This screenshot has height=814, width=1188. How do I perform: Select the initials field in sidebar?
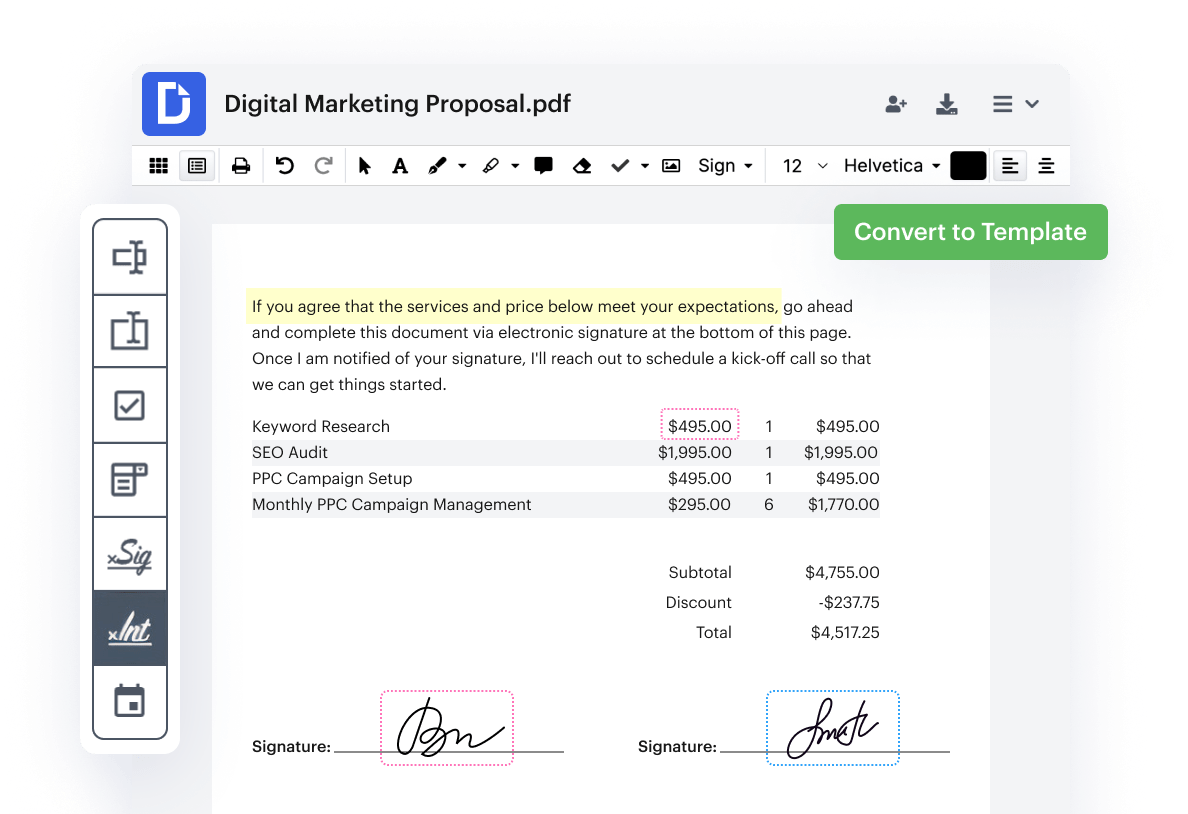click(130, 628)
